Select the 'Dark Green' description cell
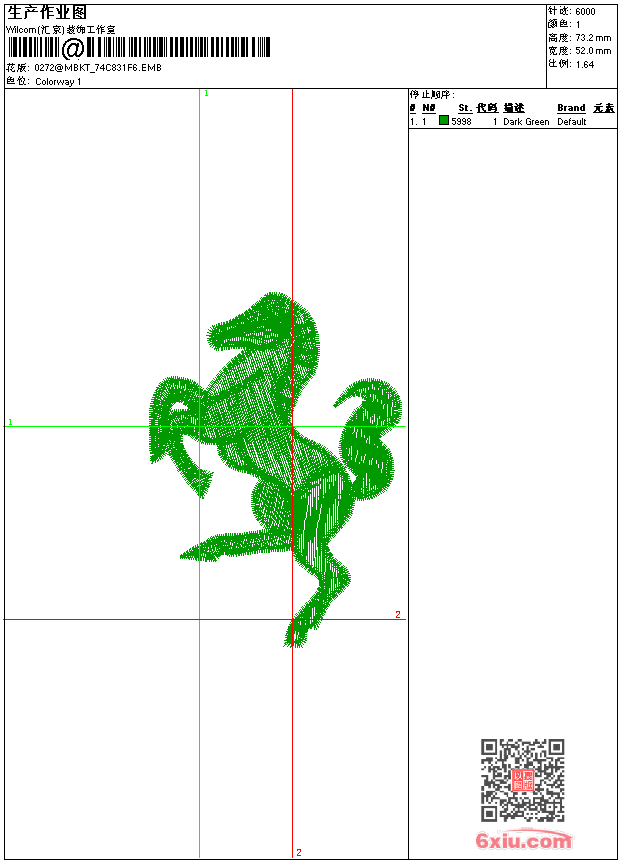 (x=526, y=122)
